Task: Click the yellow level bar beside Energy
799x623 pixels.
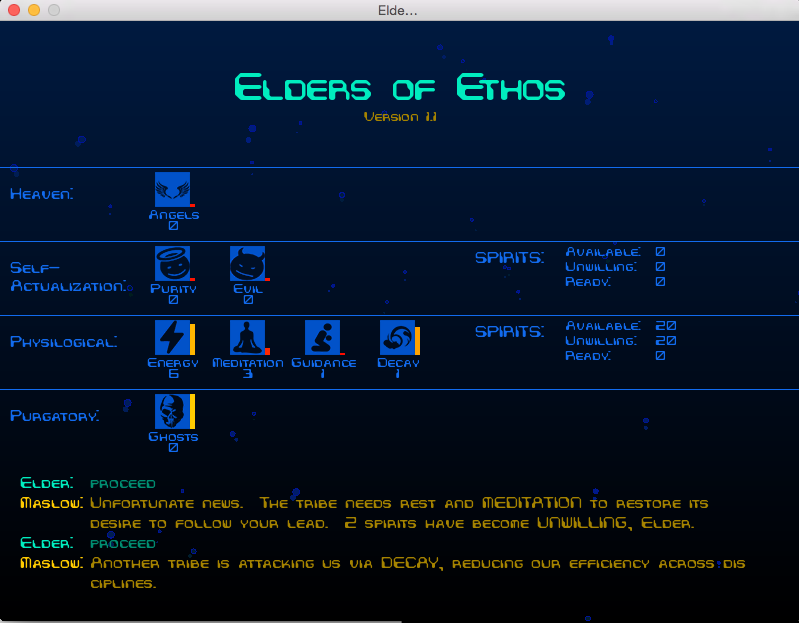Action: click(x=192, y=339)
